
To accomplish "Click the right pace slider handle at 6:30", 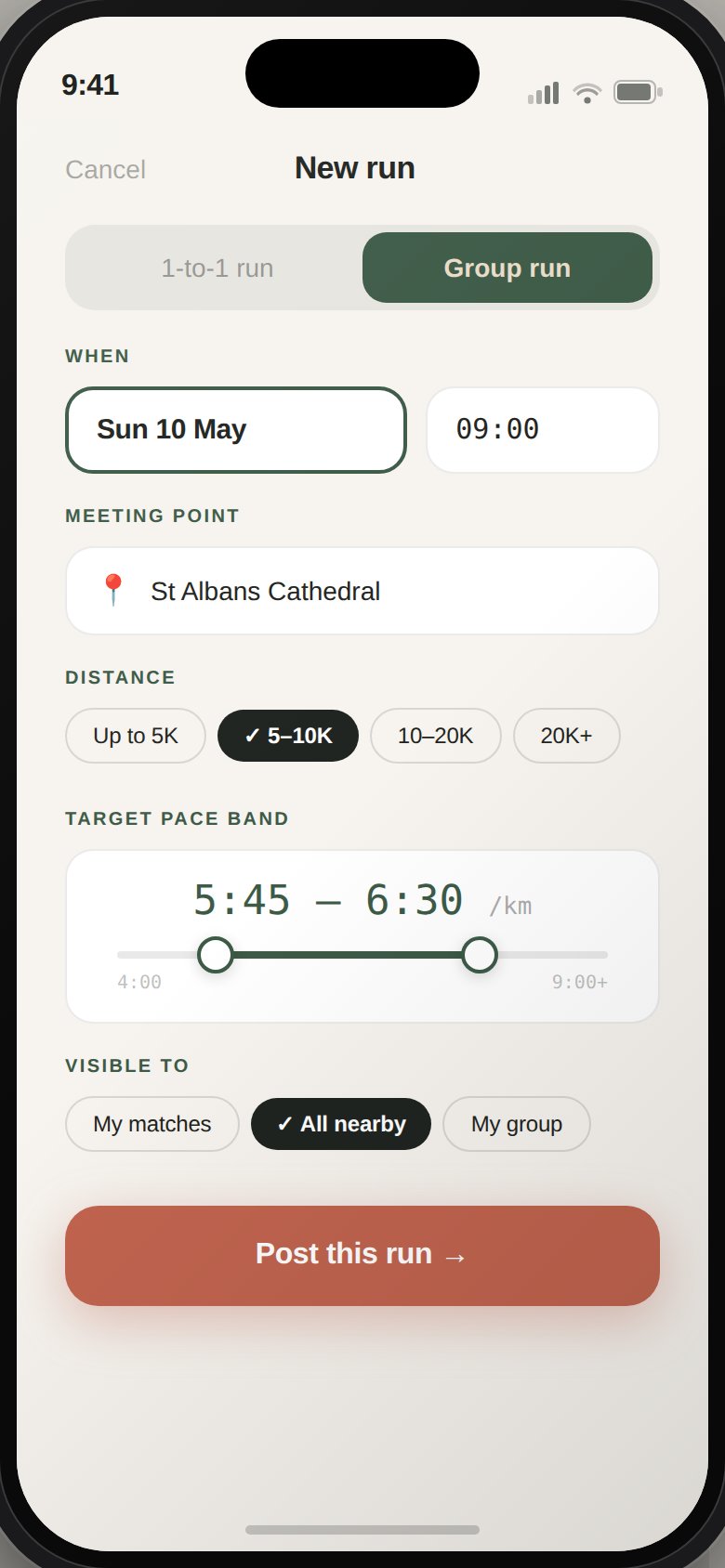I will point(480,955).
